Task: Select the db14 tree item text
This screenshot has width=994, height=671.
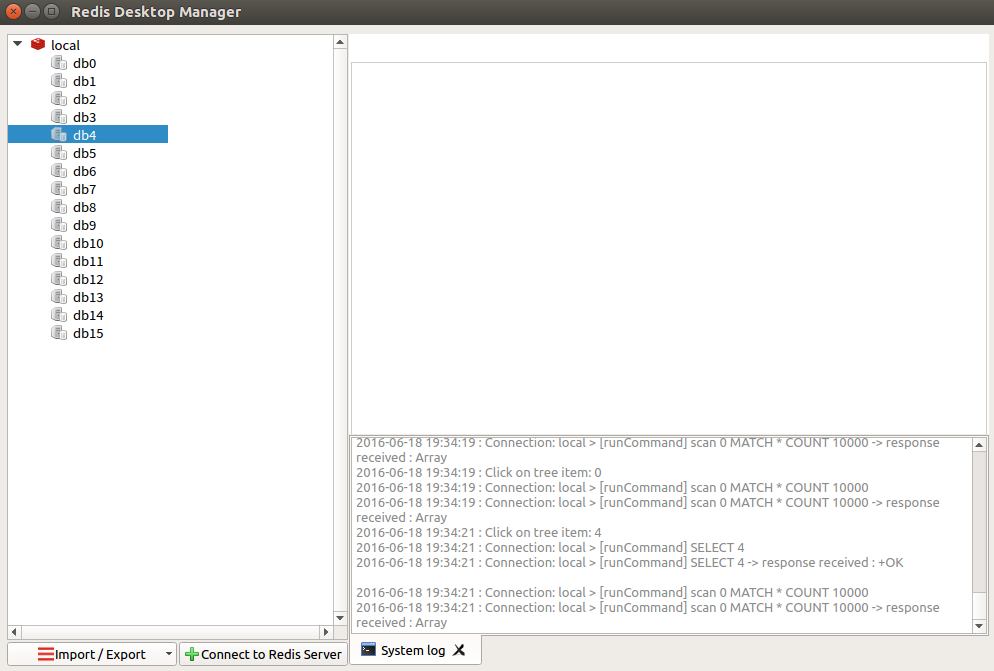Action: (x=88, y=315)
